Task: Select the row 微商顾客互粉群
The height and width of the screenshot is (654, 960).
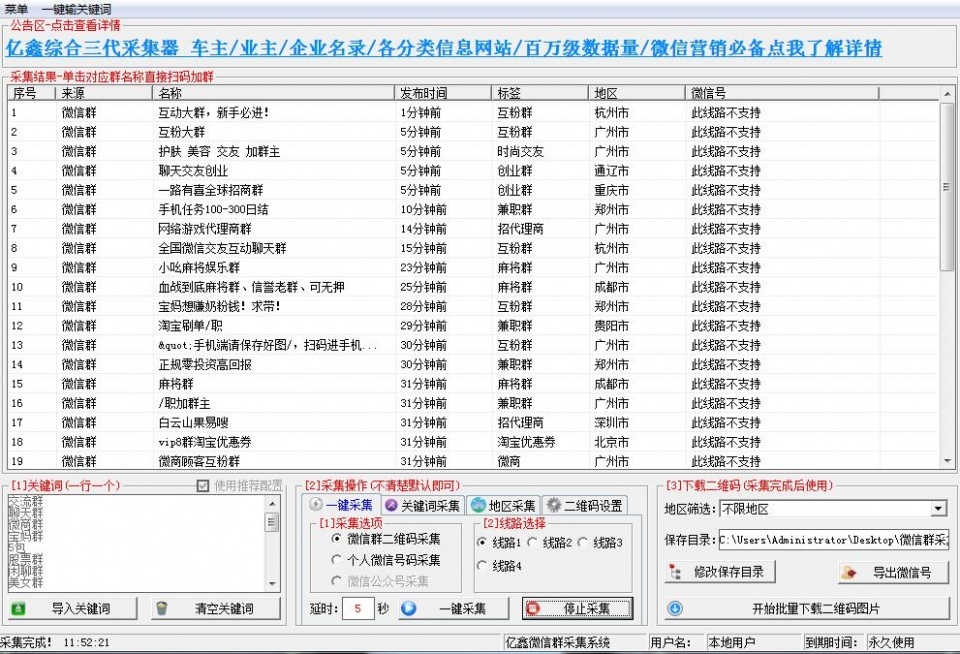Action: [x=473, y=461]
